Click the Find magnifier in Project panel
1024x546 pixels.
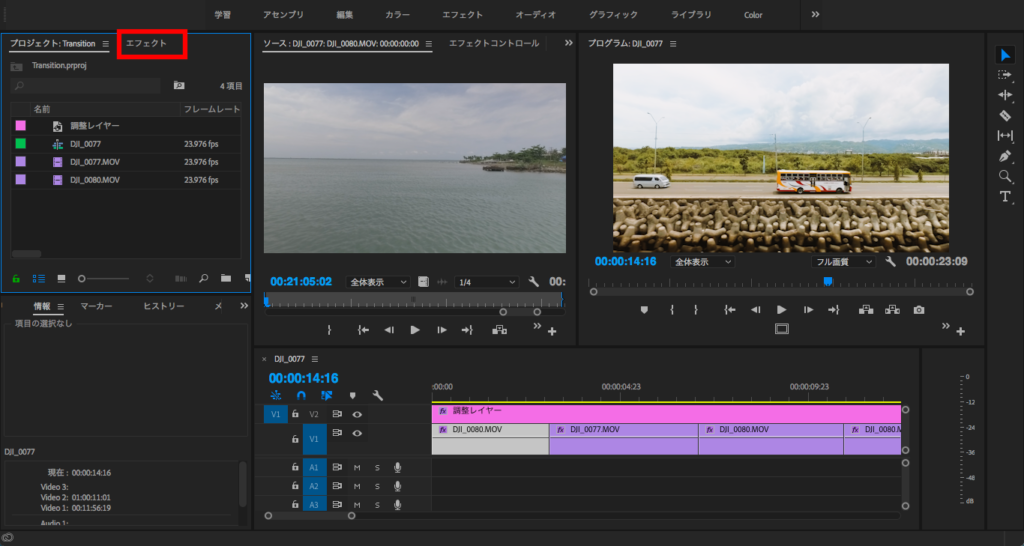(204, 278)
